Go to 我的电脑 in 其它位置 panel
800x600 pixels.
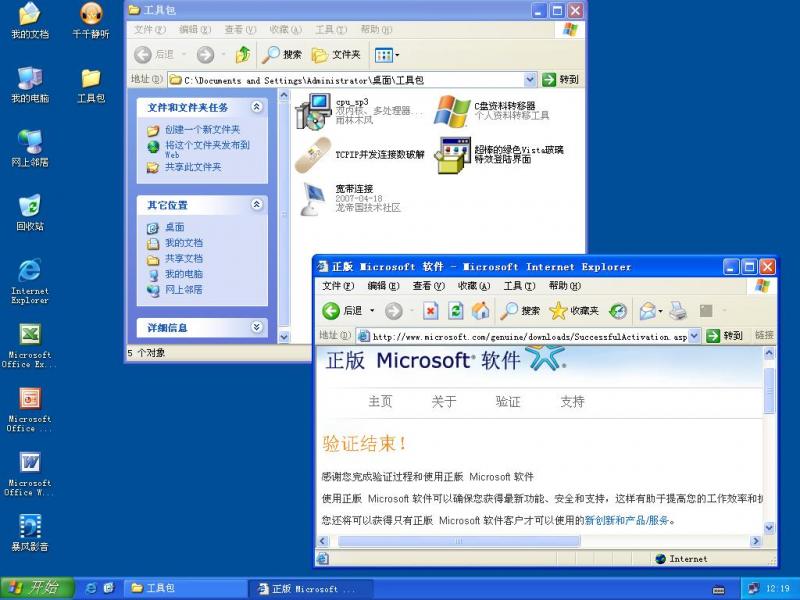point(184,274)
